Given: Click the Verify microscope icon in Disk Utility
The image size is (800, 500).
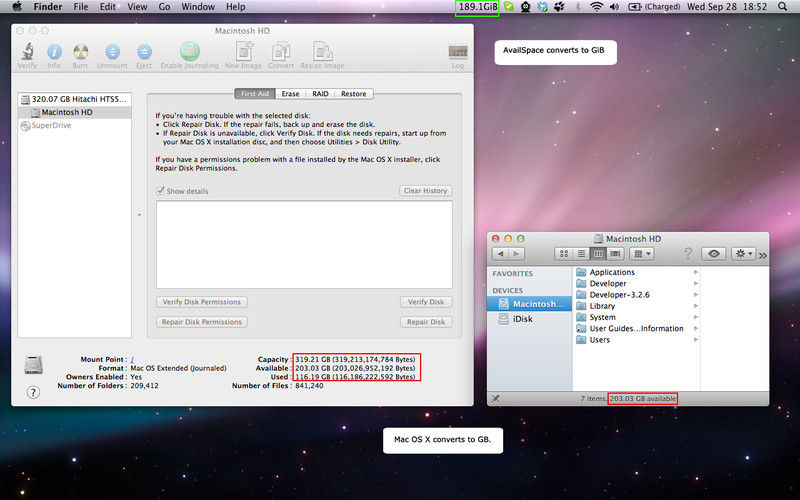Looking at the screenshot, I should point(28,52).
